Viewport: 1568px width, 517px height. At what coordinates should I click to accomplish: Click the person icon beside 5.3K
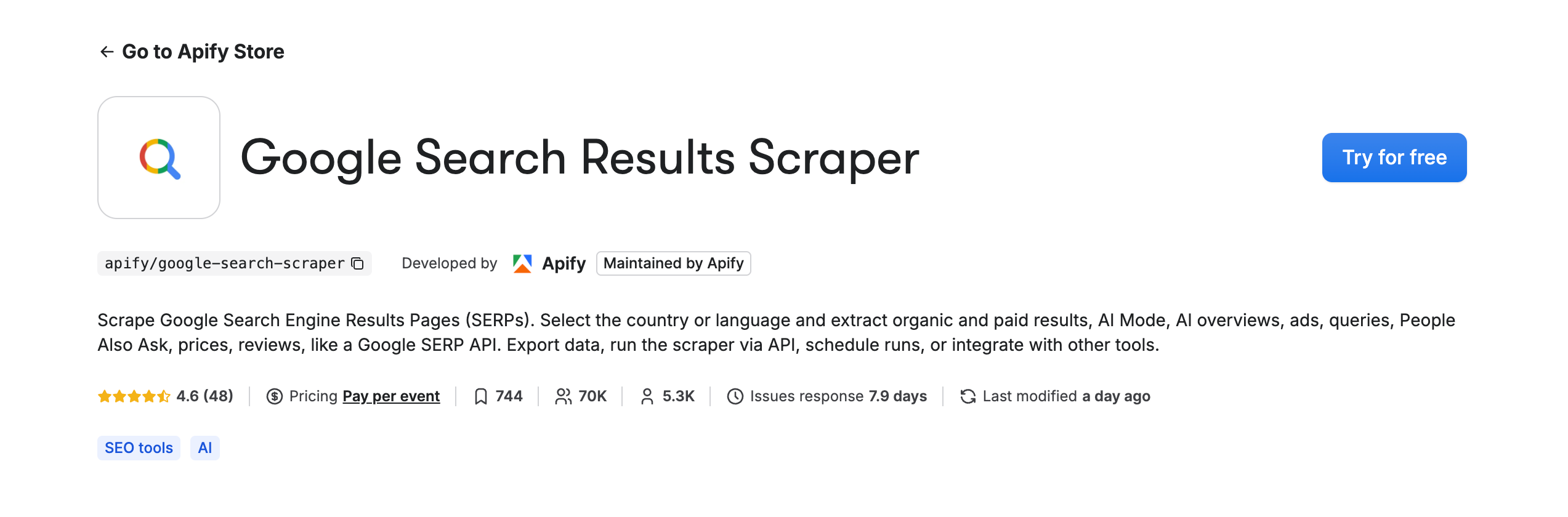tap(647, 396)
